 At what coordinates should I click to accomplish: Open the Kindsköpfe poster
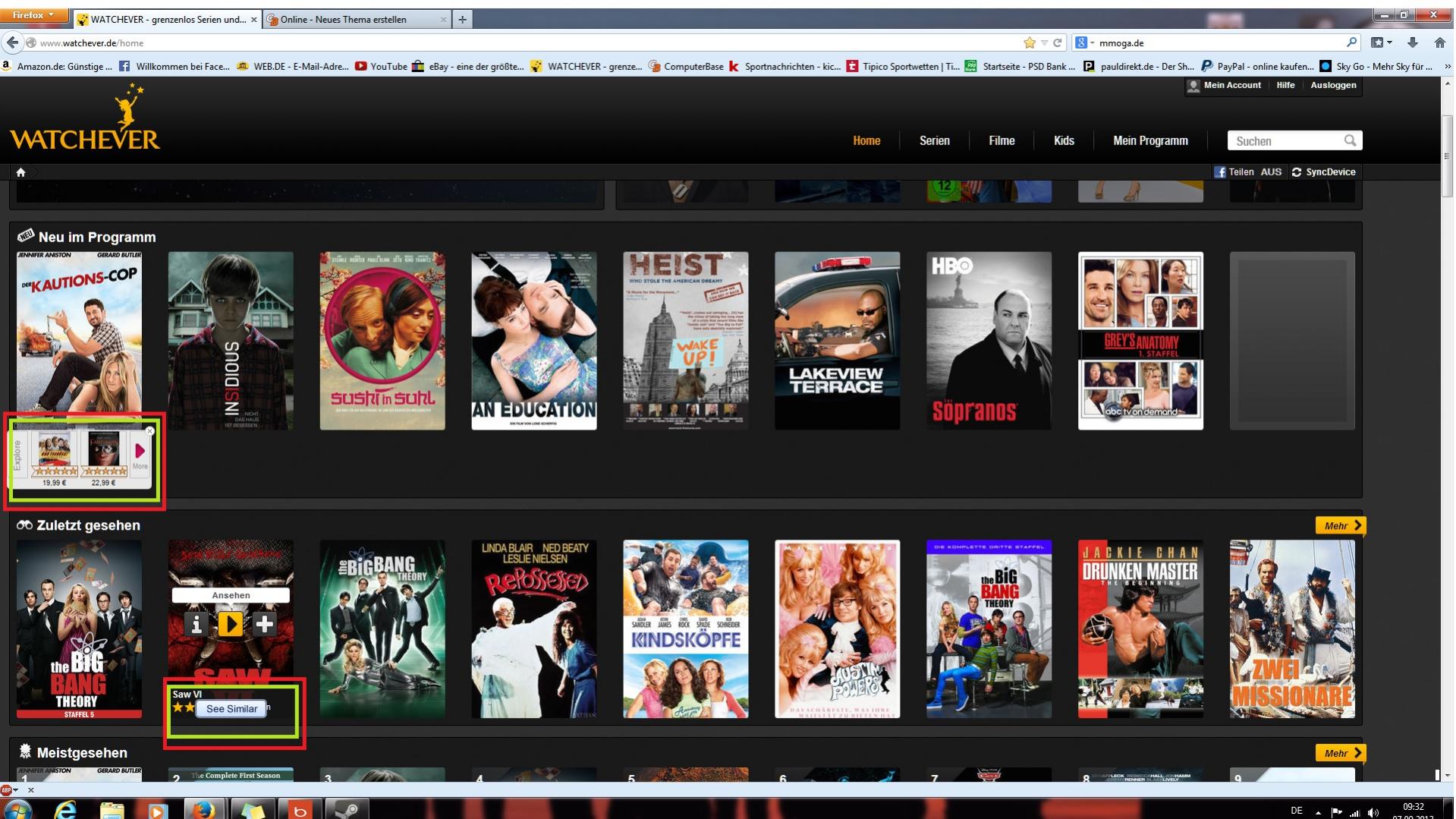pos(686,629)
